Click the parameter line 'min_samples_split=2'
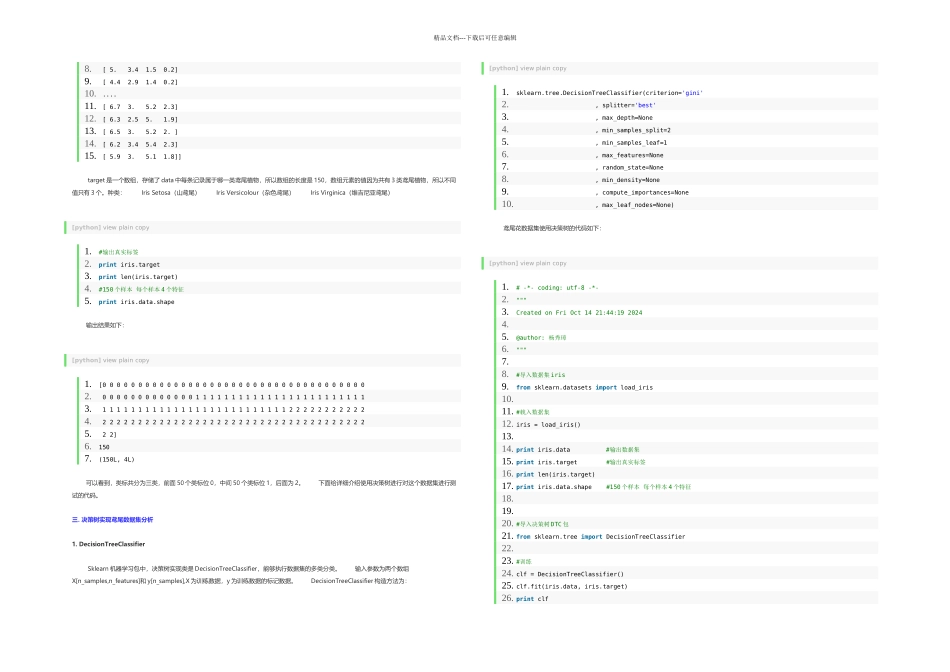The width and height of the screenshot is (950, 672). click(x=633, y=130)
